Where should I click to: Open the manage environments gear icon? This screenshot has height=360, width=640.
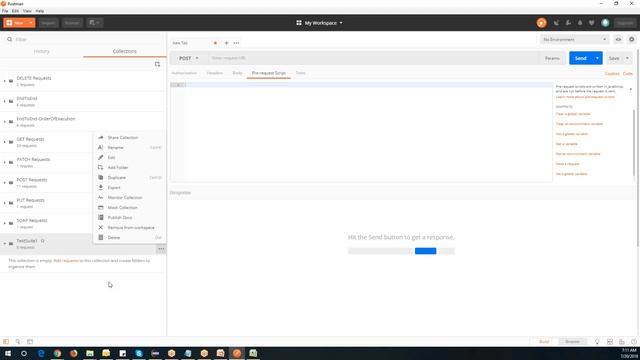pyautogui.click(x=631, y=40)
